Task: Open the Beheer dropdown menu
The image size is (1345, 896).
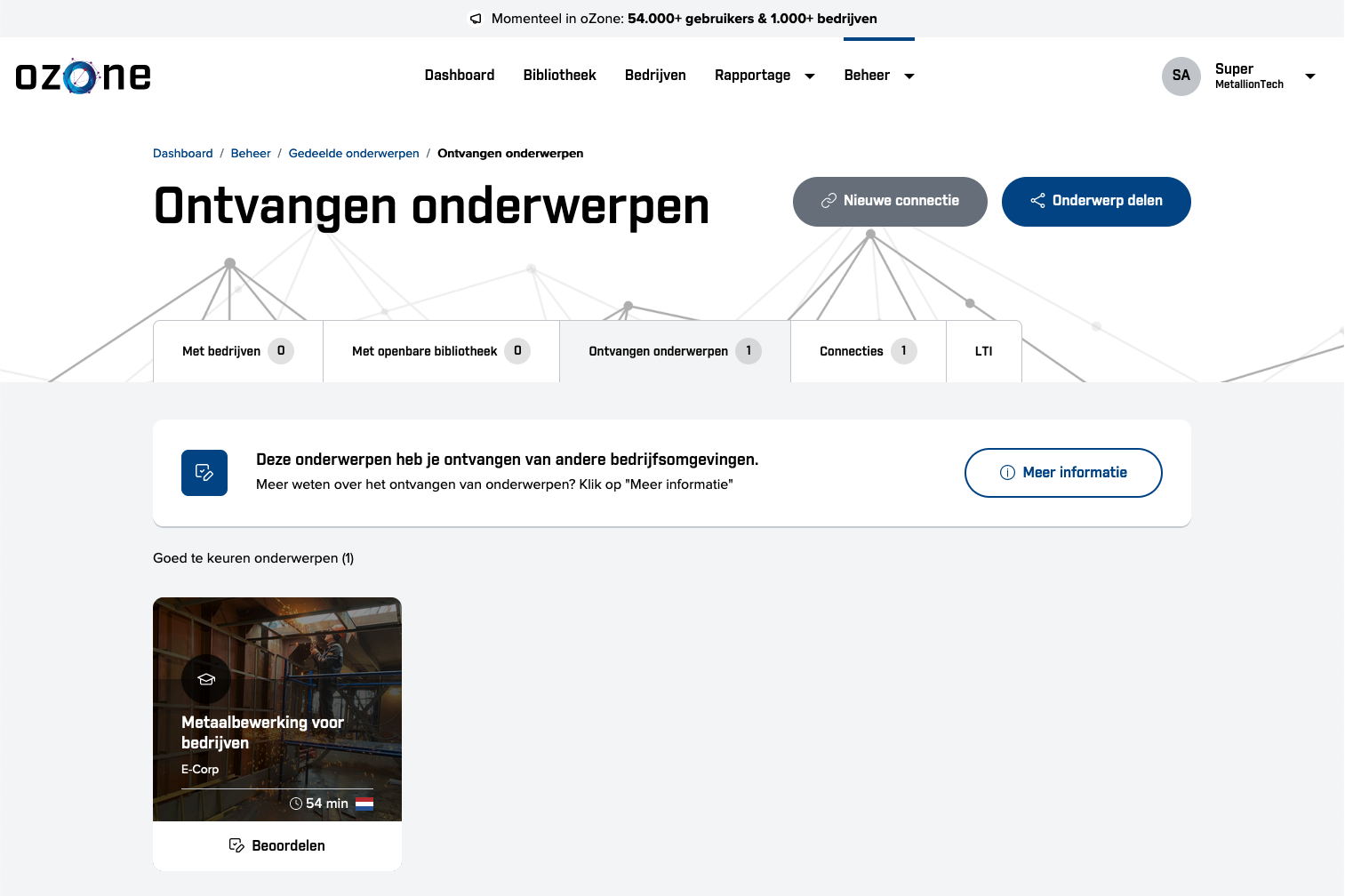Action: (x=878, y=76)
